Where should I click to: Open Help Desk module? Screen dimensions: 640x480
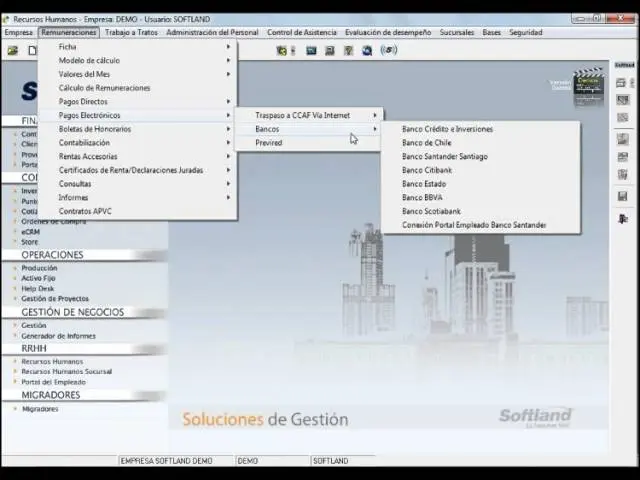(x=38, y=289)
